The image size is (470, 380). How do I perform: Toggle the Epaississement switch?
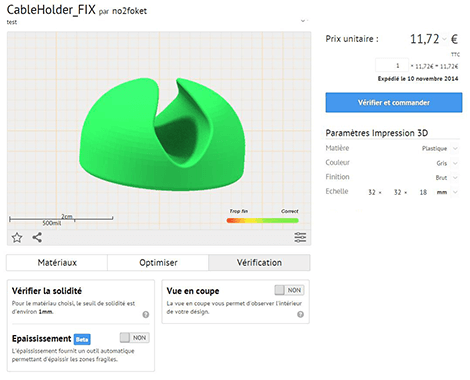[x=135, y=338]
